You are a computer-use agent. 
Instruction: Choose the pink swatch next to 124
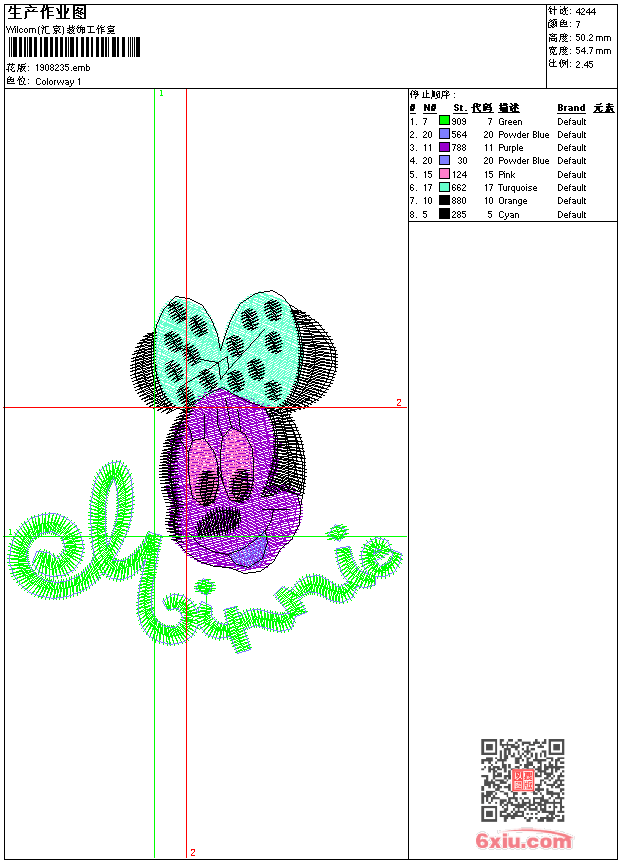[x=444, y=174]
